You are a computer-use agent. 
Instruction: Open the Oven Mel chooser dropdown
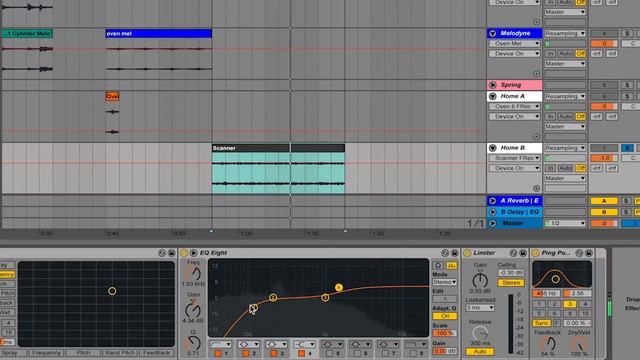(515, 43)
